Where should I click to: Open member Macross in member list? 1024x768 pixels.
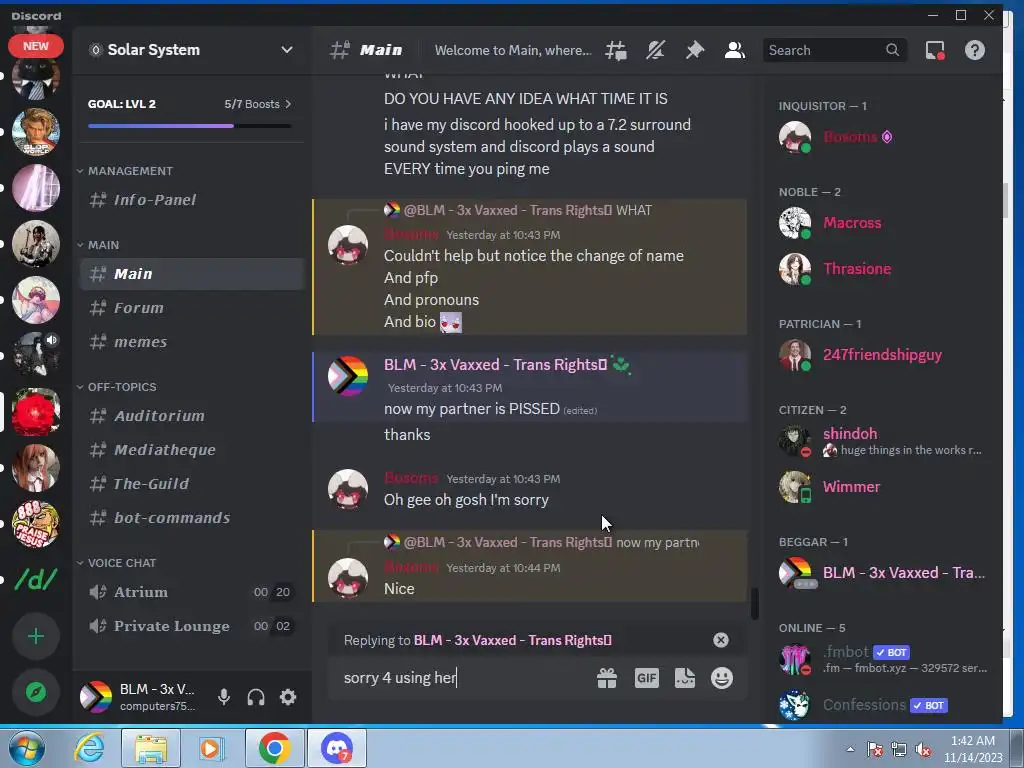pyautogui.click(x=883, y=223)
